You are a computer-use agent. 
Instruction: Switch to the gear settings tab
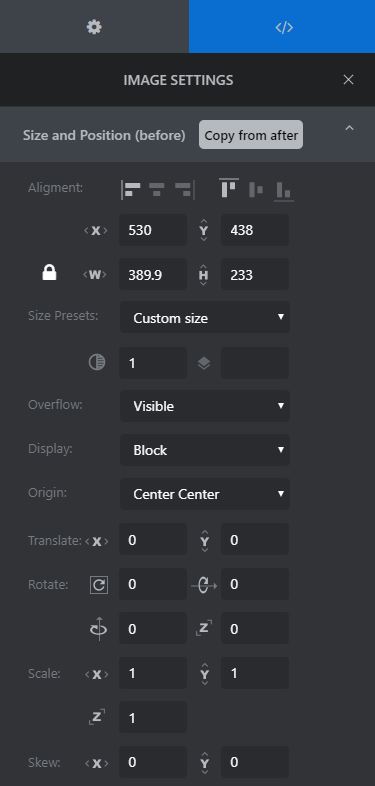pos(94,27)
